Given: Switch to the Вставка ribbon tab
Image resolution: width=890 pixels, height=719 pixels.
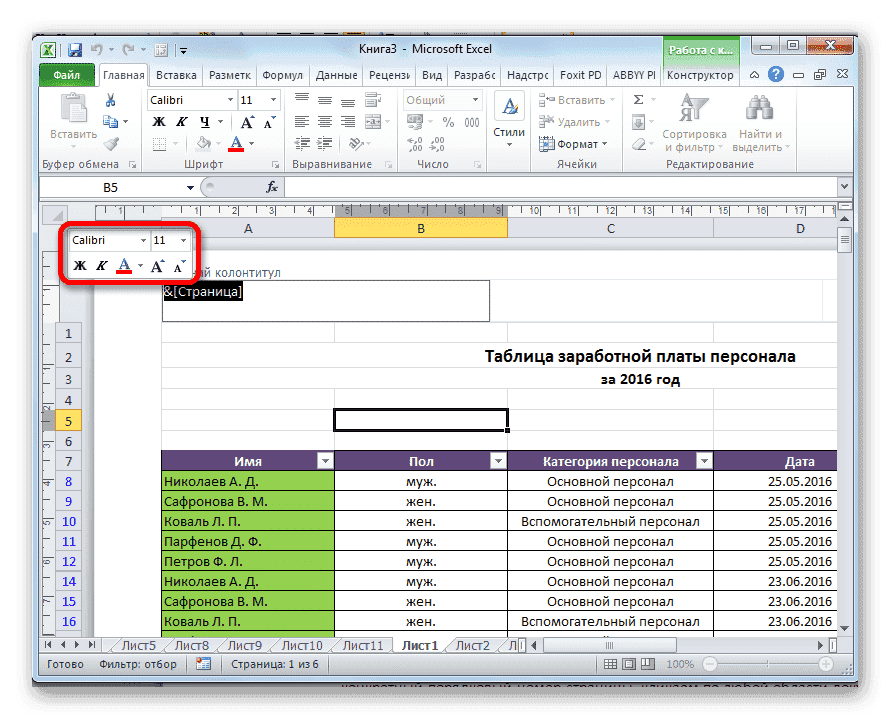Looking at the screenshot, I should (x=176, y=74).
